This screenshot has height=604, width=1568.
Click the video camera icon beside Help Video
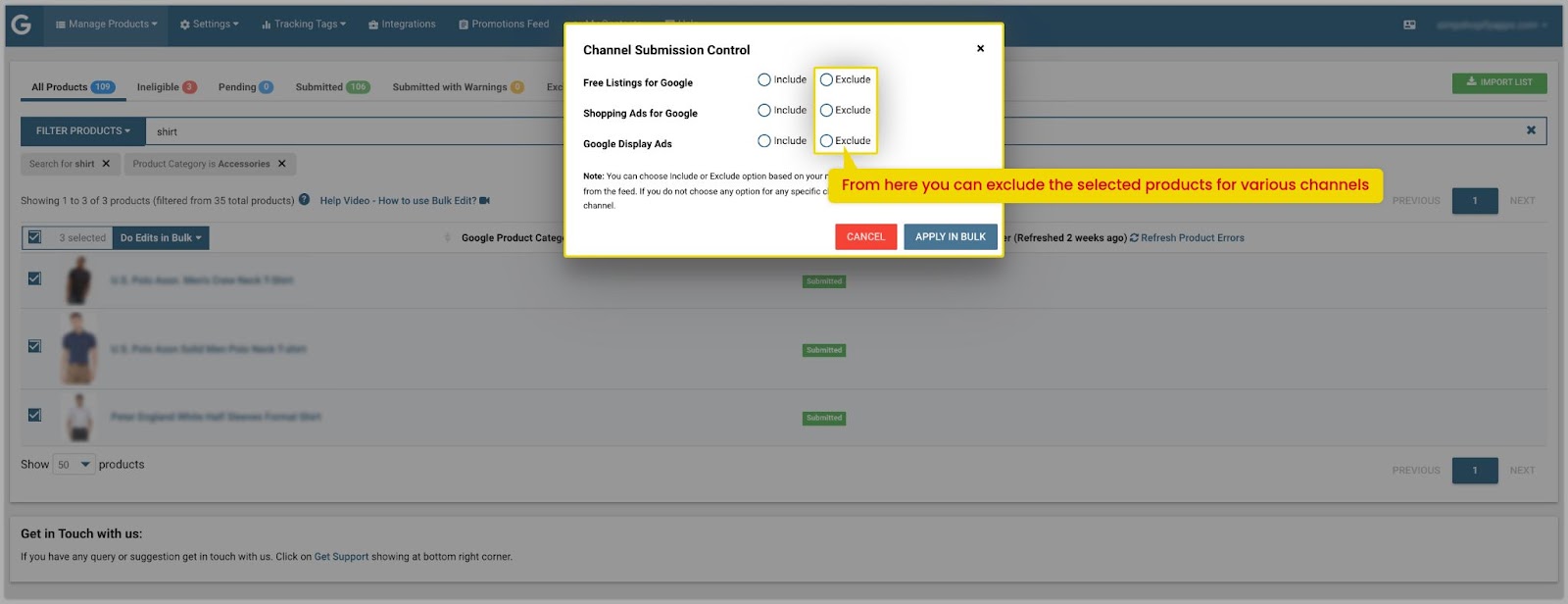pos(484,201)
